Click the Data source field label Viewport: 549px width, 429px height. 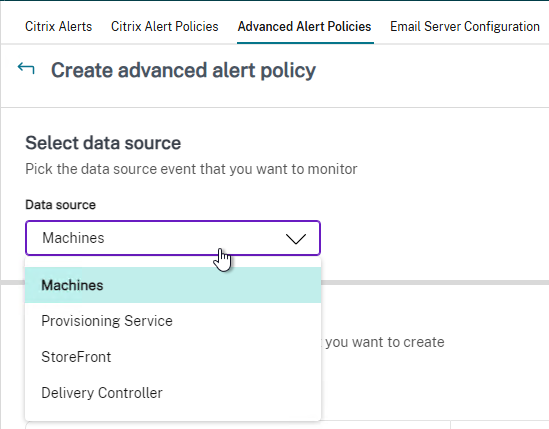pyautogui.click(x=60, y=205)
